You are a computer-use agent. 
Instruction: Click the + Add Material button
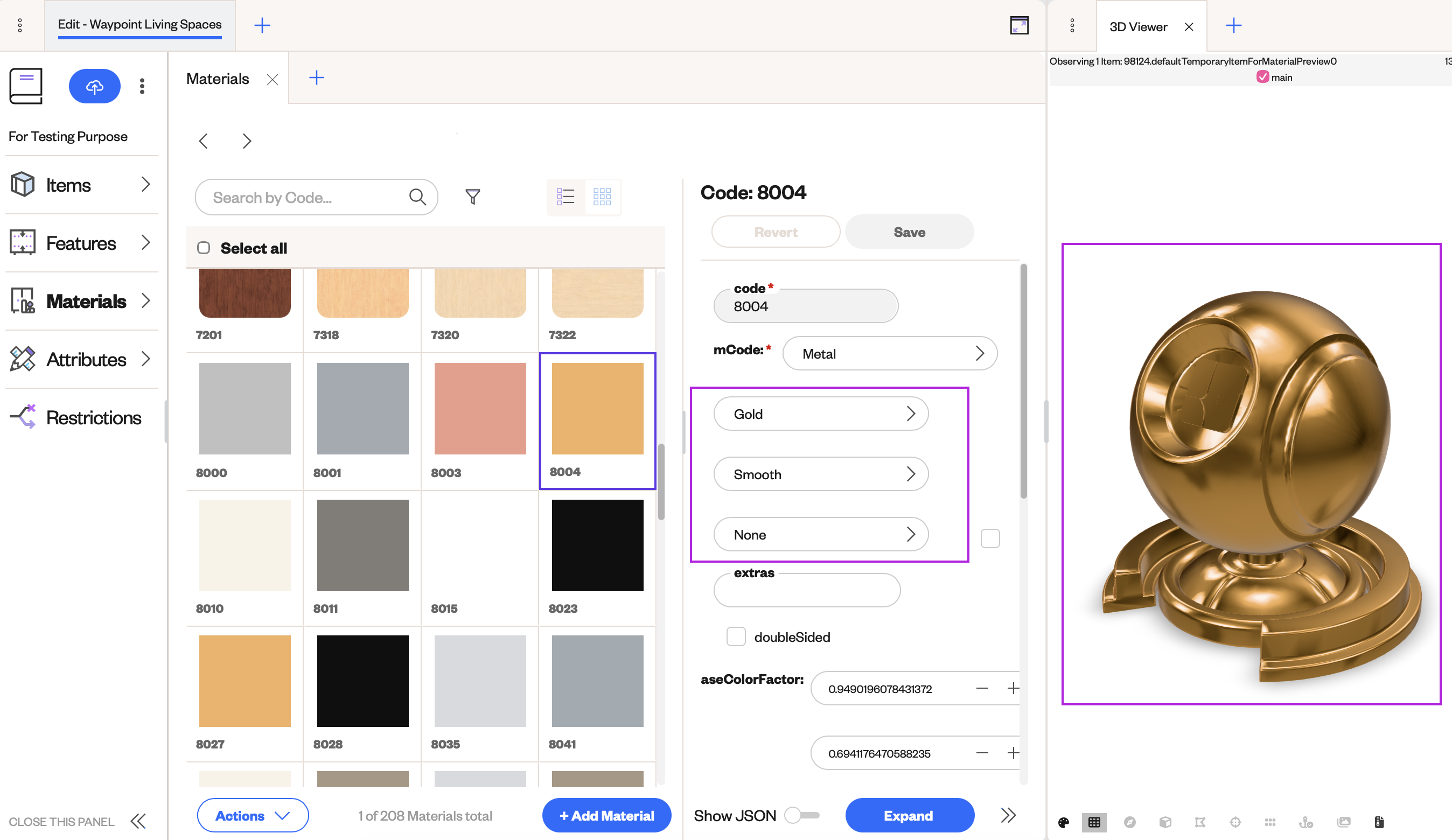[606, 815]
